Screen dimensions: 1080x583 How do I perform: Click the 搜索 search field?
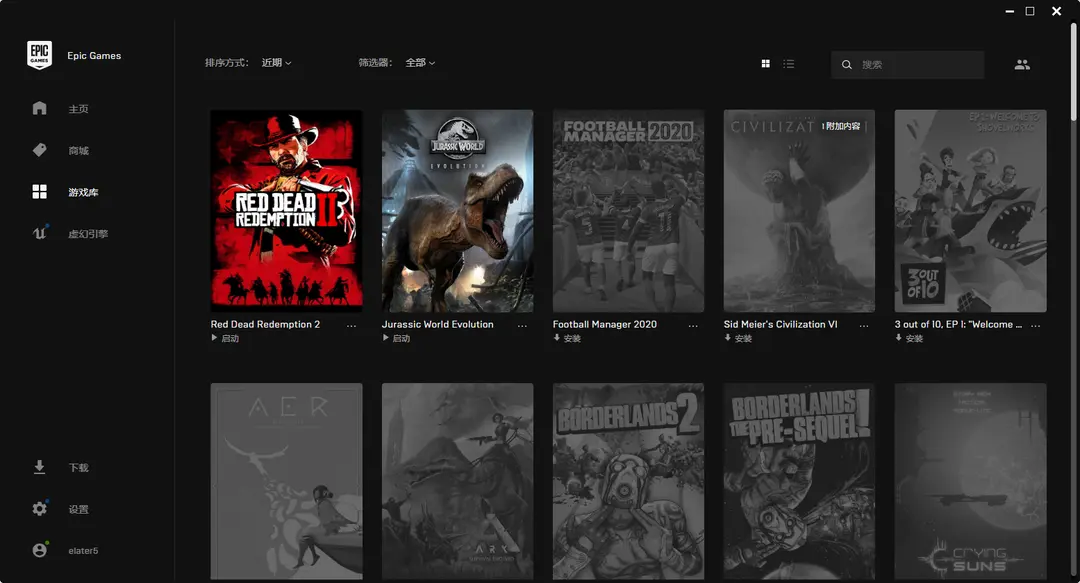[907, 65]
